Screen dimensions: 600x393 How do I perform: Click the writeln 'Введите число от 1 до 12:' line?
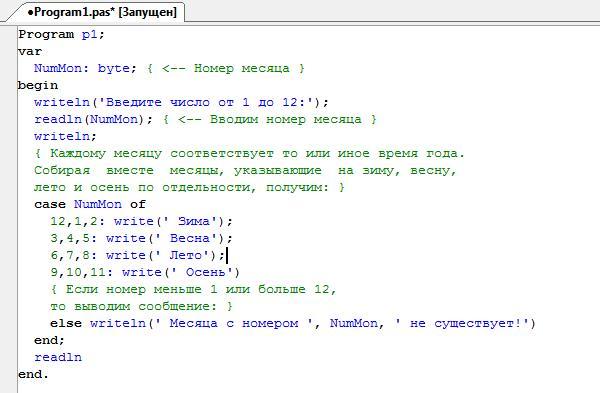click(181, 103)
